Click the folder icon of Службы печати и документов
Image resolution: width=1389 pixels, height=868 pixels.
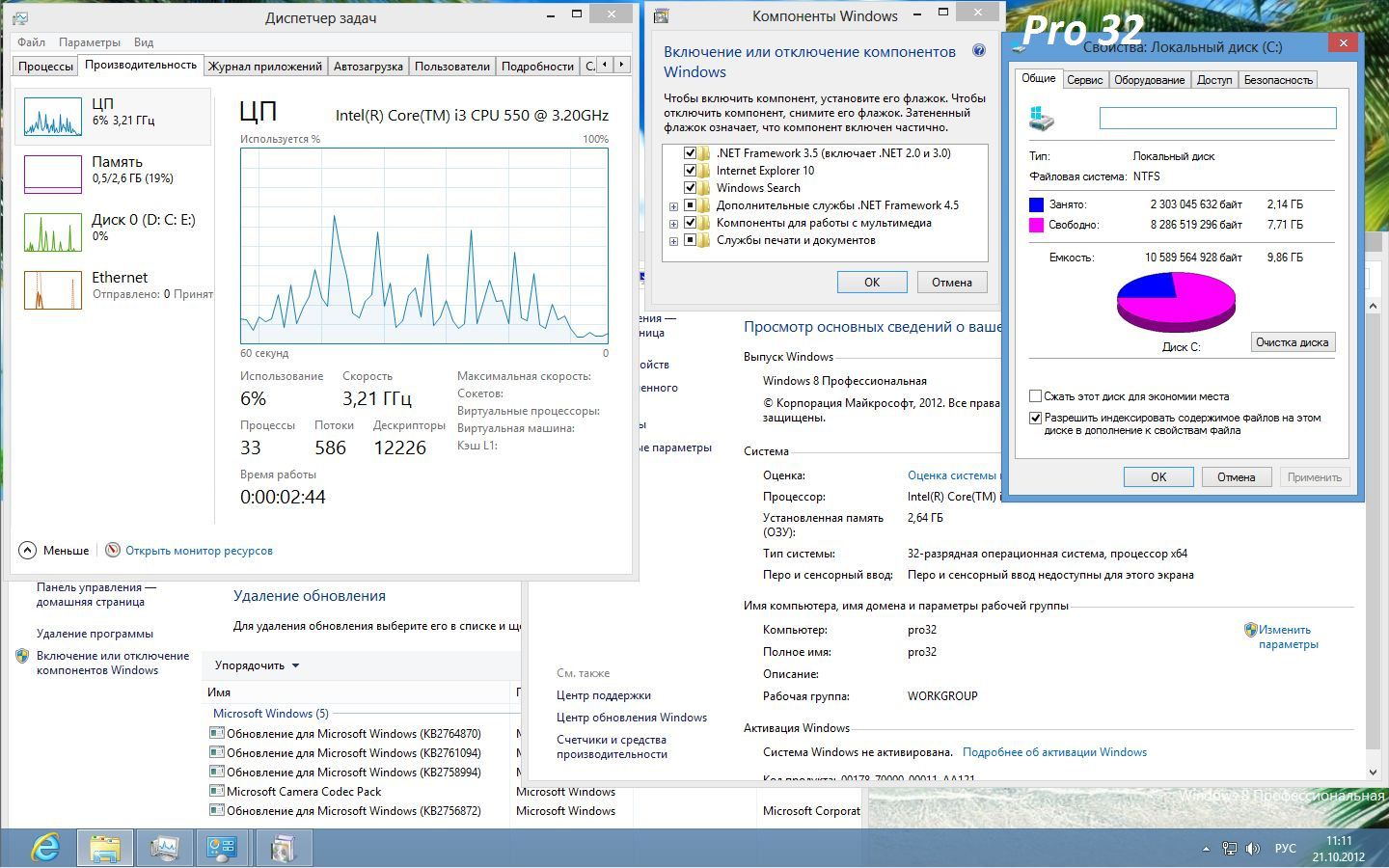tap(705, 240)
